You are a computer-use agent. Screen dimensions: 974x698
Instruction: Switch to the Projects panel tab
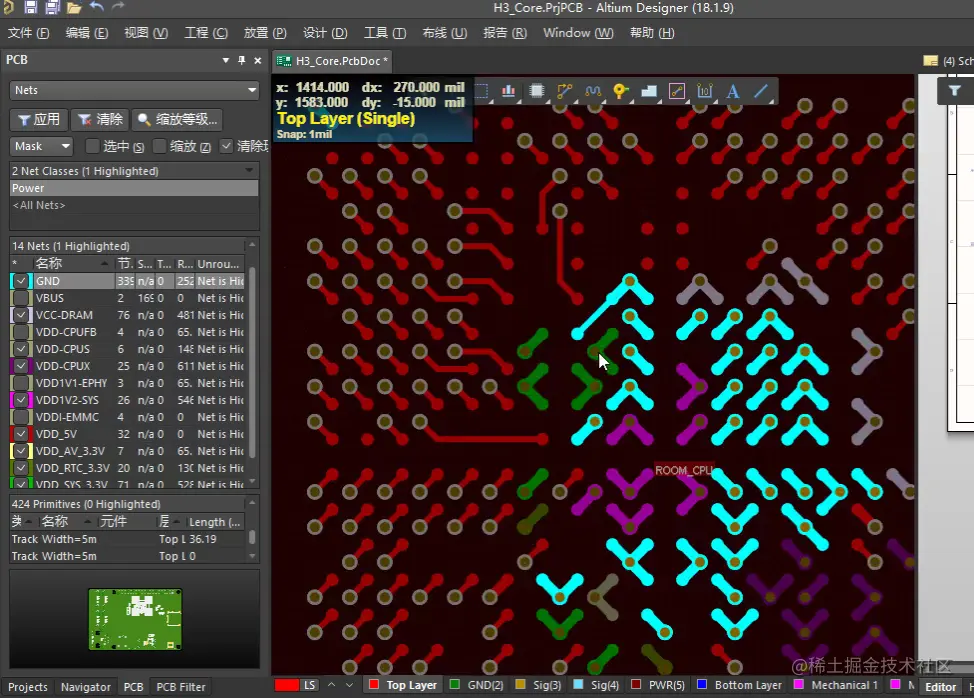click(27, 687)
